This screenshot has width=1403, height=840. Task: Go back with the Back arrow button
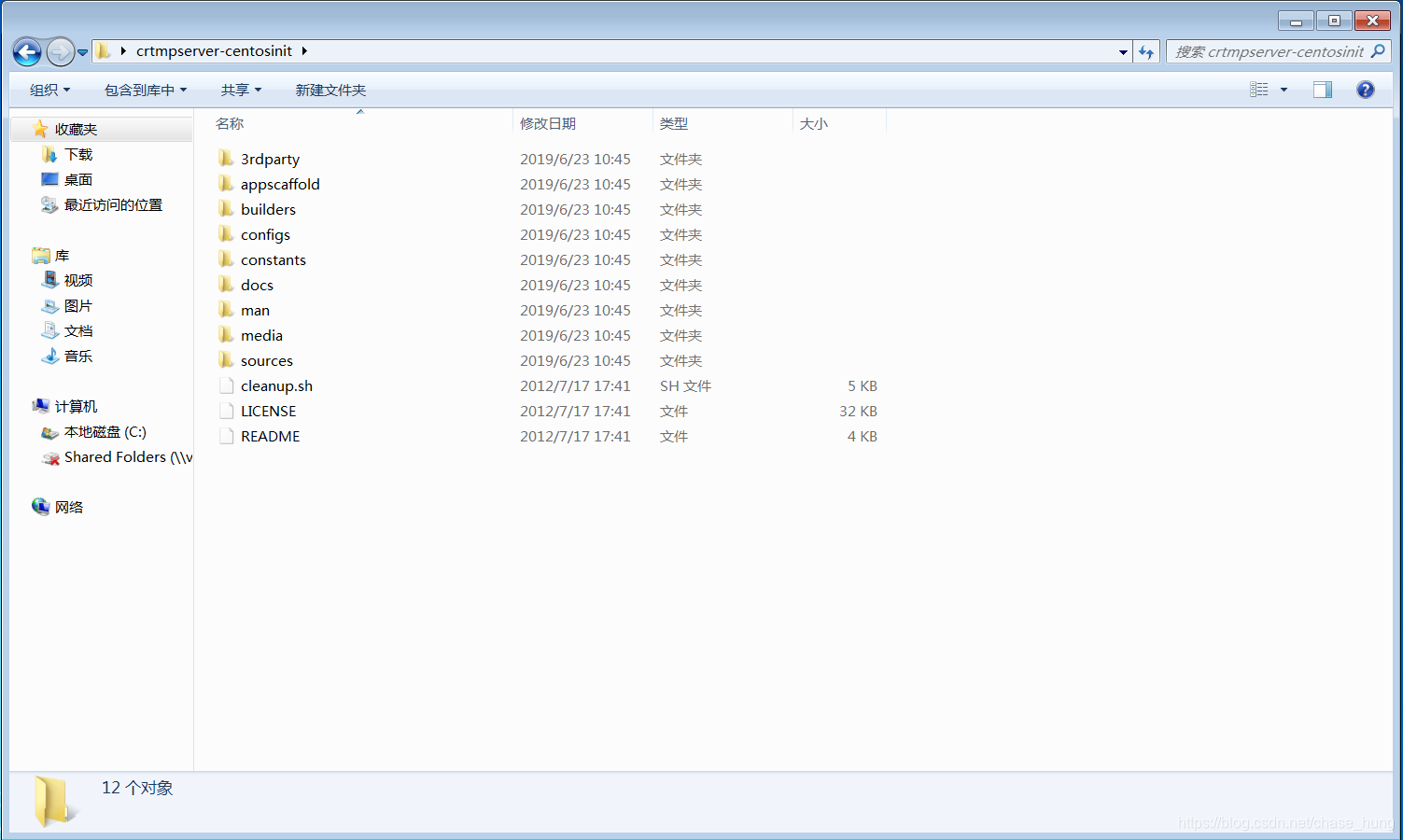pyautogui.click(x=27, y=51)
